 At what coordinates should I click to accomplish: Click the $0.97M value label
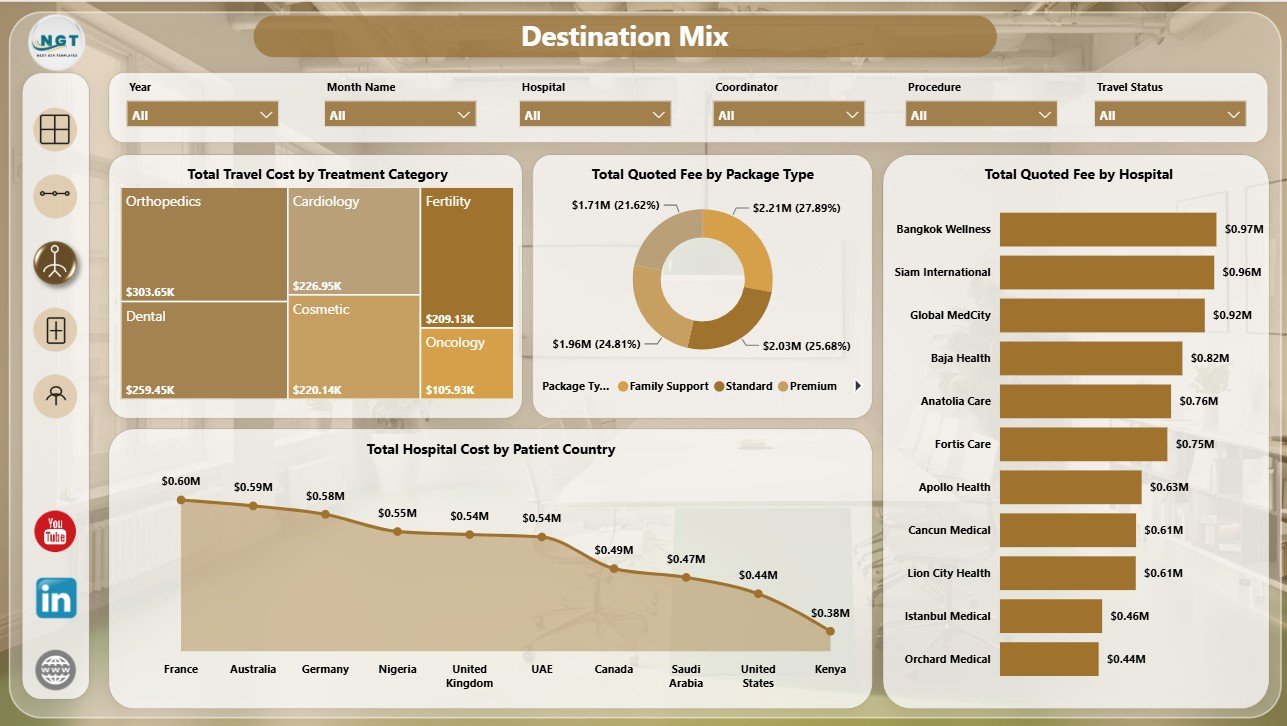click(x=1244, y=229)
